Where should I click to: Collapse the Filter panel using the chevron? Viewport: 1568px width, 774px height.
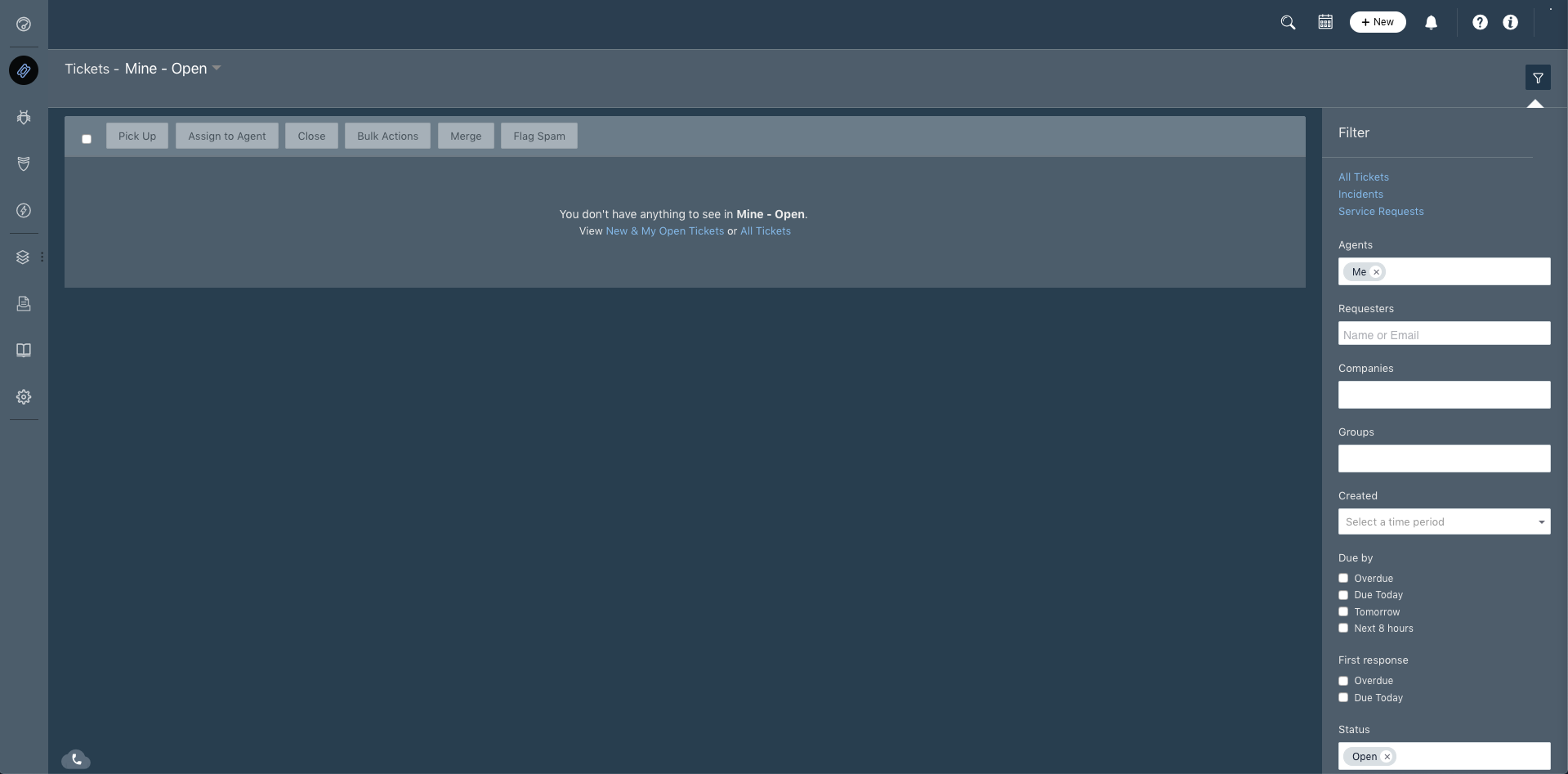pos(1534,105)
